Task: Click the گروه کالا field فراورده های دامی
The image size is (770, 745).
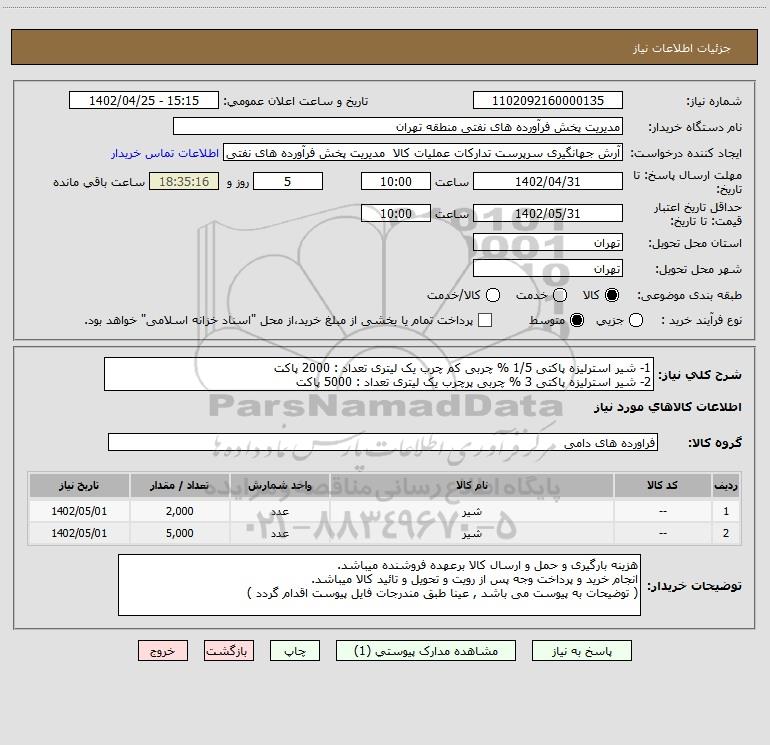Action: pos(383,442)
